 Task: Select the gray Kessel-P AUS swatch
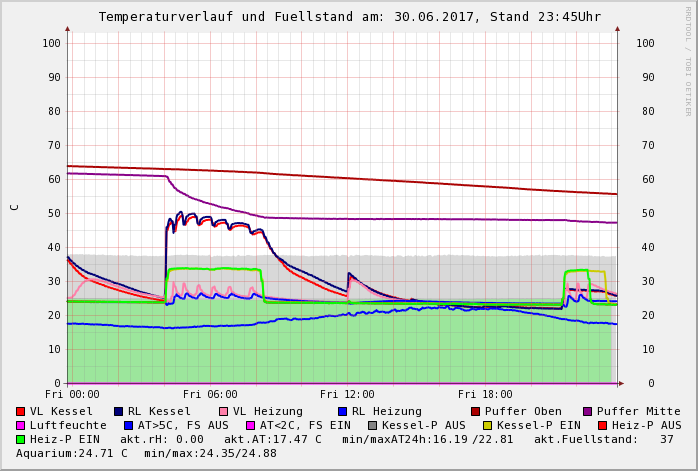372,425
